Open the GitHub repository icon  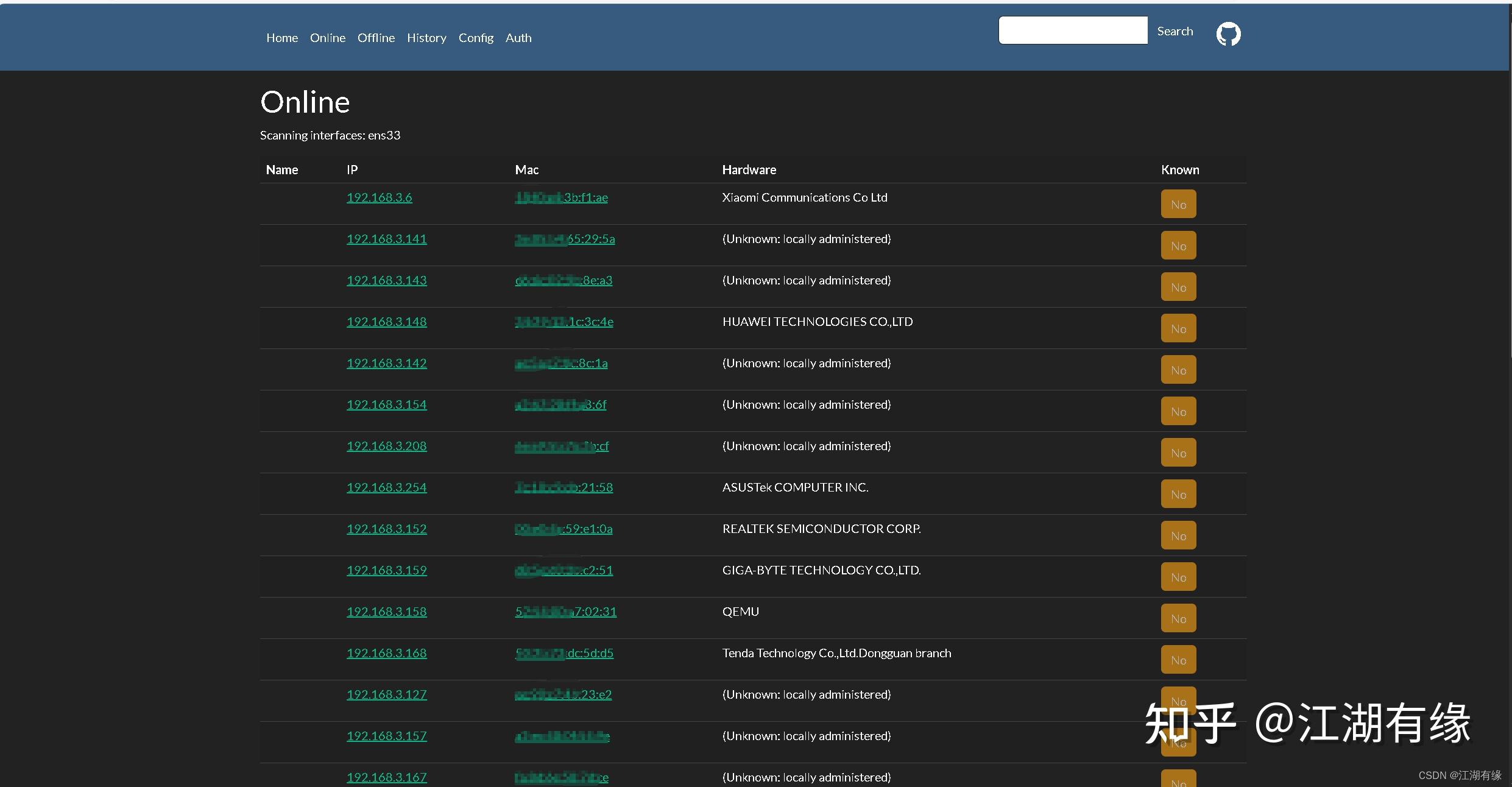1228,34
